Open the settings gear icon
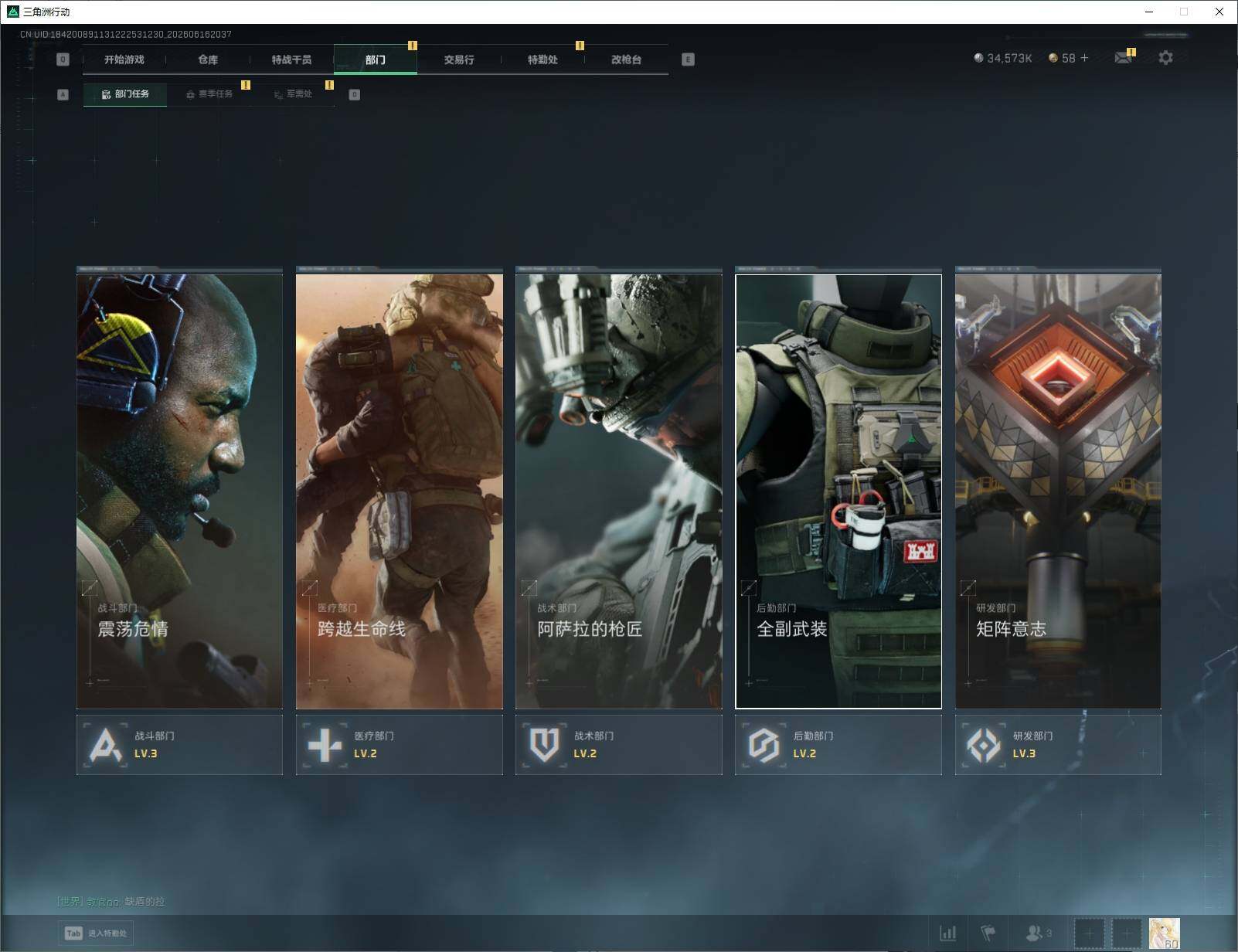Viewport: 1238px width, 952px height. pyautogui.click(x=1165, y=58)
